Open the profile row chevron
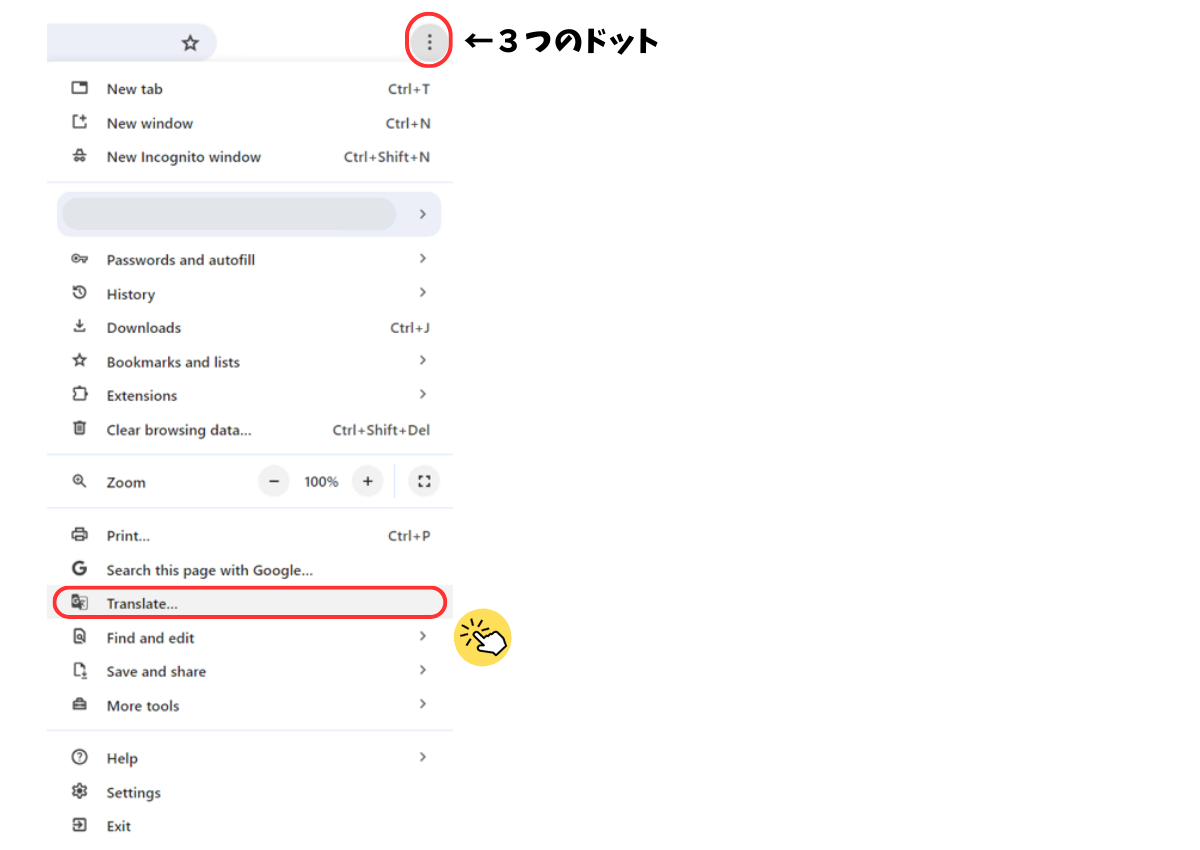This screenshot has width=1200, height=850. click(x=423, y=214)
